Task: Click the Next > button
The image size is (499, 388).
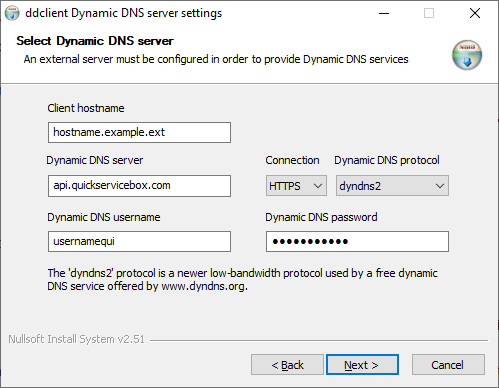Action: (362, 365)
